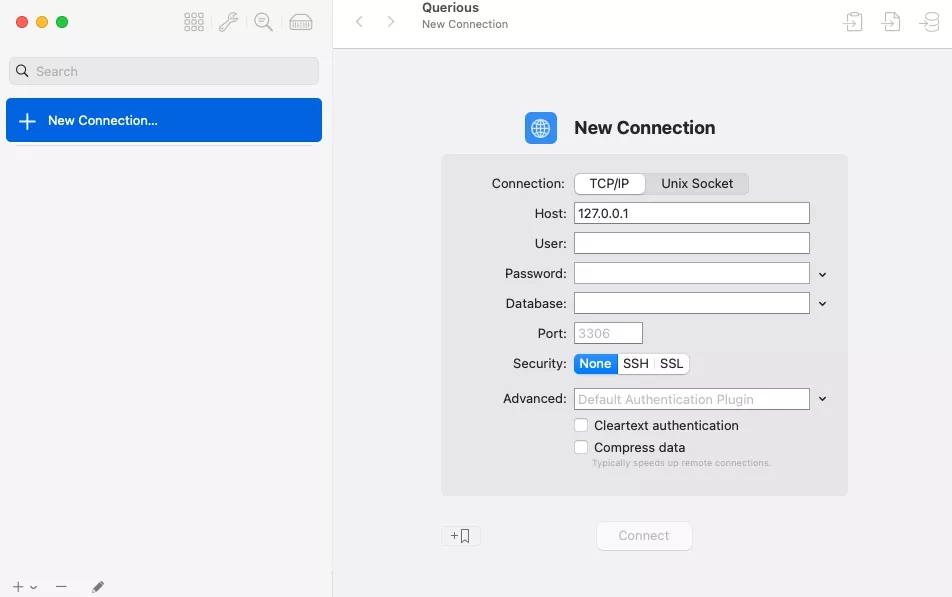Image resolution: width=952 pixels, height=597 pixels.
Task: Enable Compress data checkbox
Action: click(x=581, y=447)
